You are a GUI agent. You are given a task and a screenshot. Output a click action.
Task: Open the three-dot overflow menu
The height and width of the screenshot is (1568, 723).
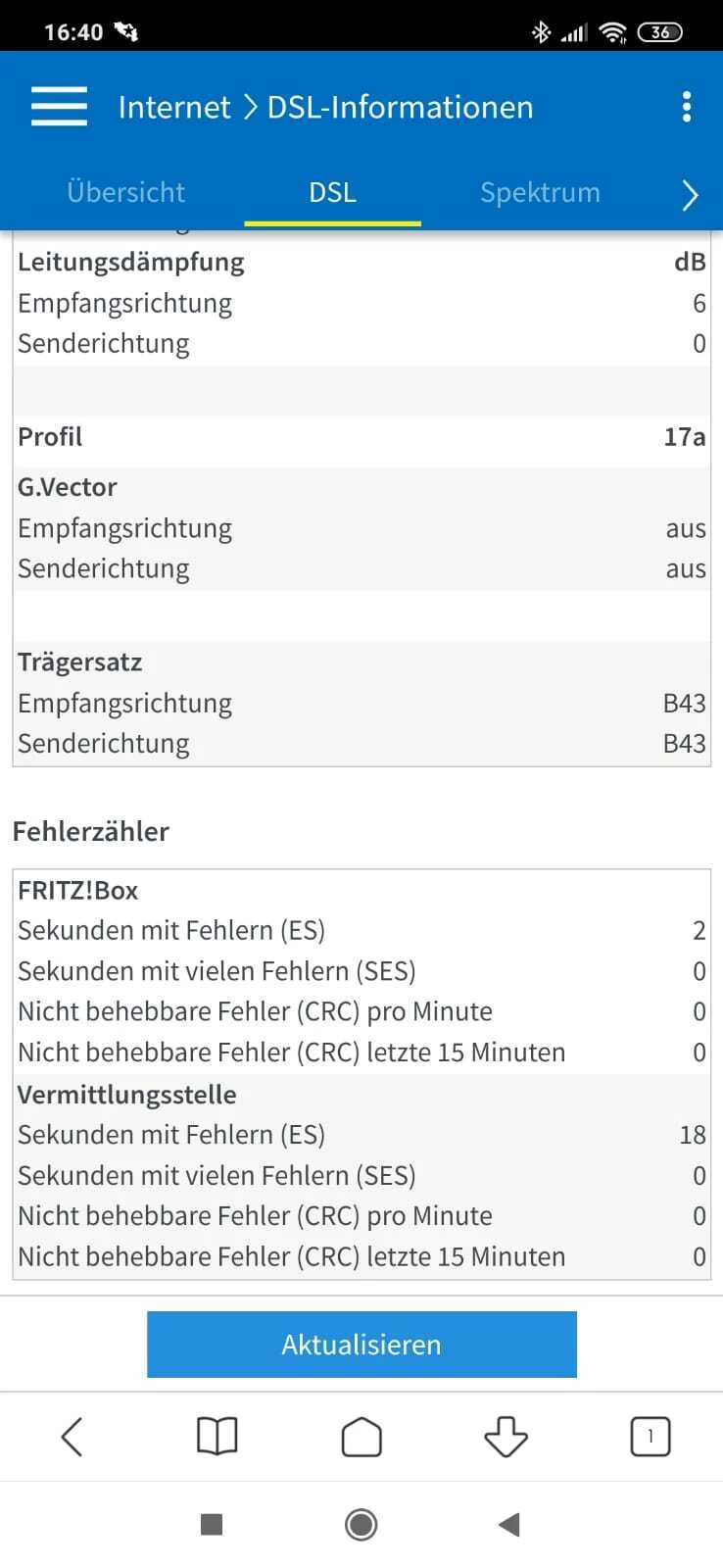coord(687,107)
